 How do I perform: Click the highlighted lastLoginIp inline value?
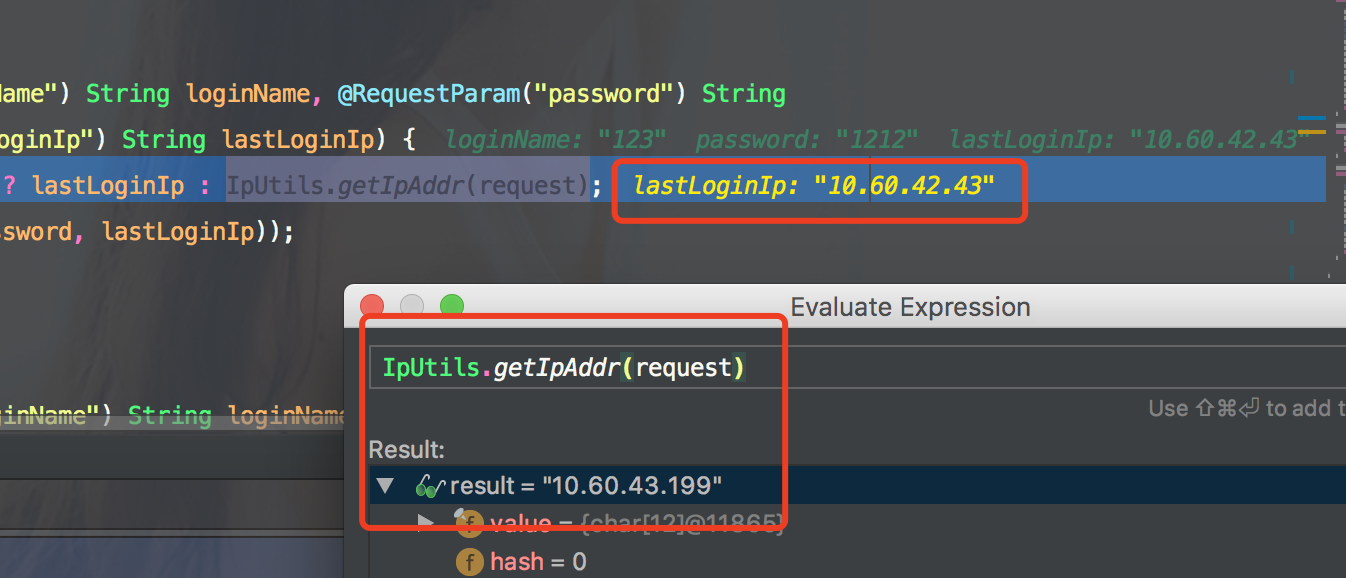pos(815,184)
